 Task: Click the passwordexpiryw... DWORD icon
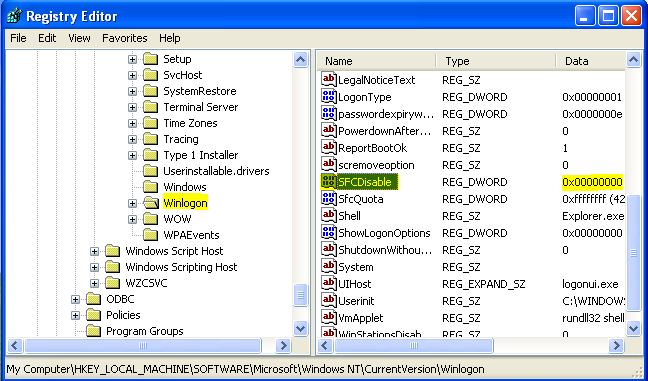tap(329, 113)
